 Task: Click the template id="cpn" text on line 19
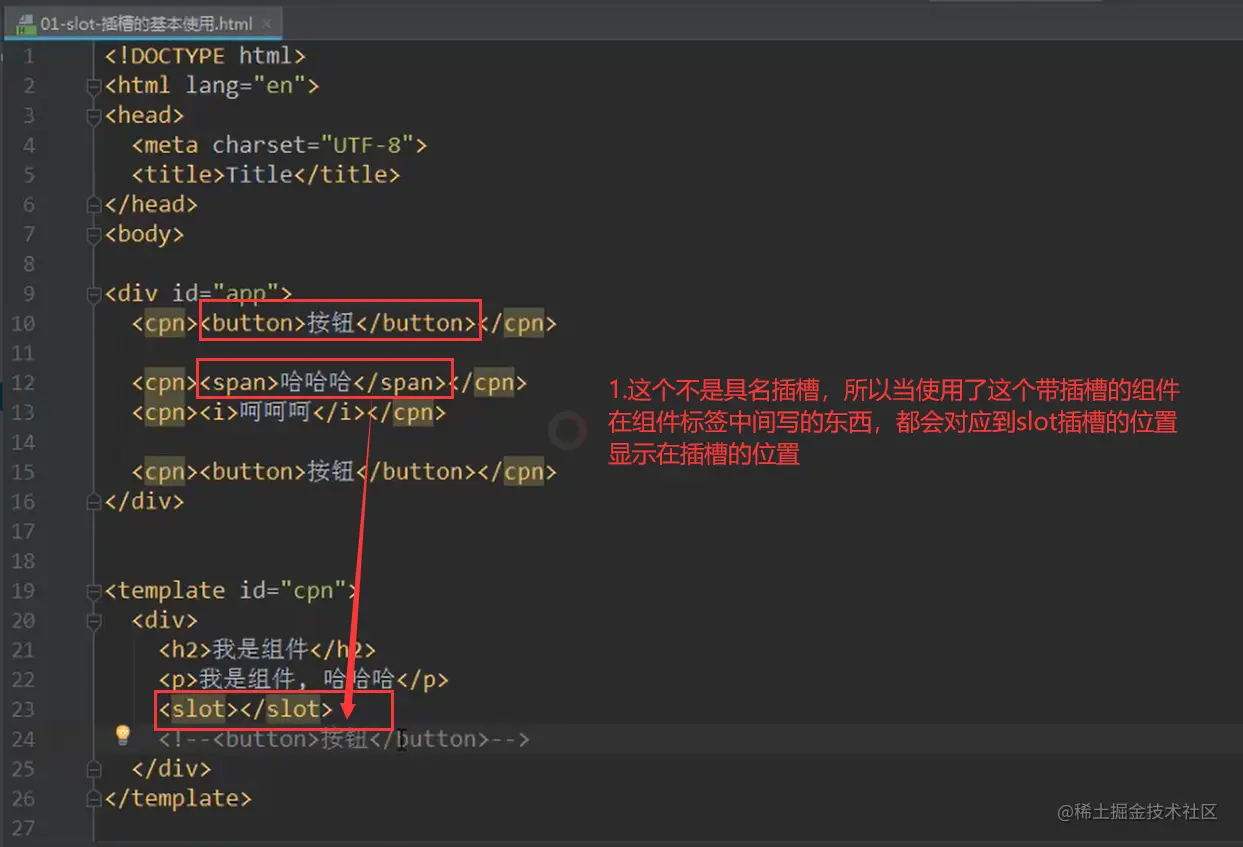point(232,590)
